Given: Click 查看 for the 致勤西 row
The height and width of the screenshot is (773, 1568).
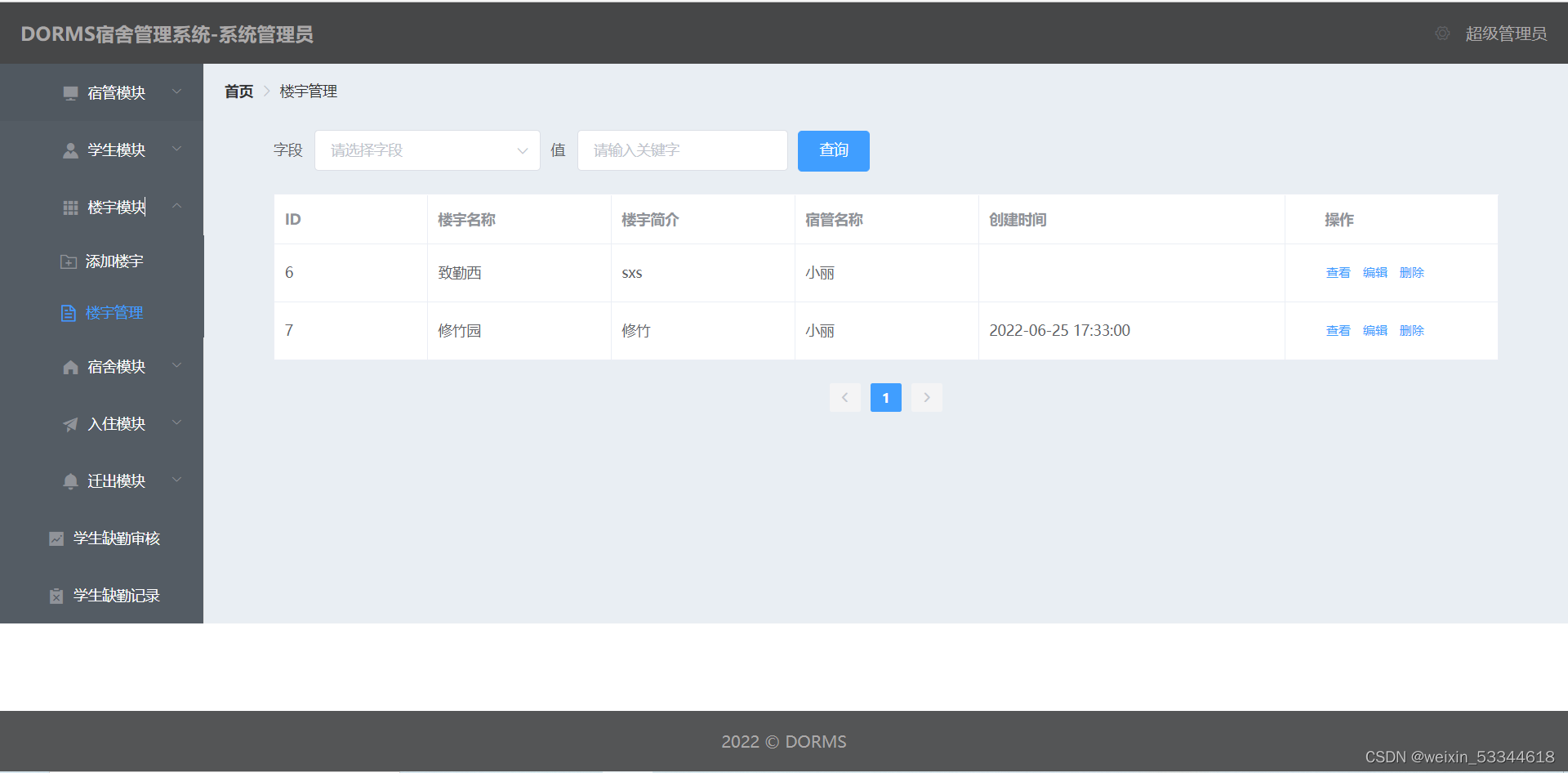Looking at the screenshot, I should click(x=1338, y=273).
